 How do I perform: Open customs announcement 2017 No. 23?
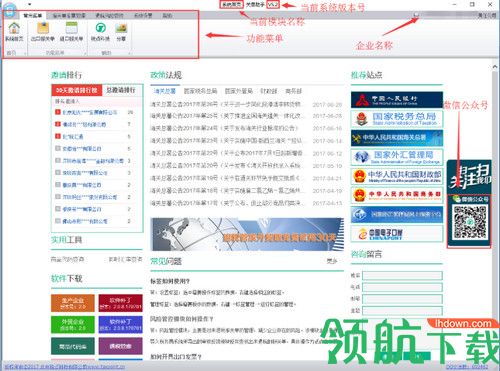(226, 141)
